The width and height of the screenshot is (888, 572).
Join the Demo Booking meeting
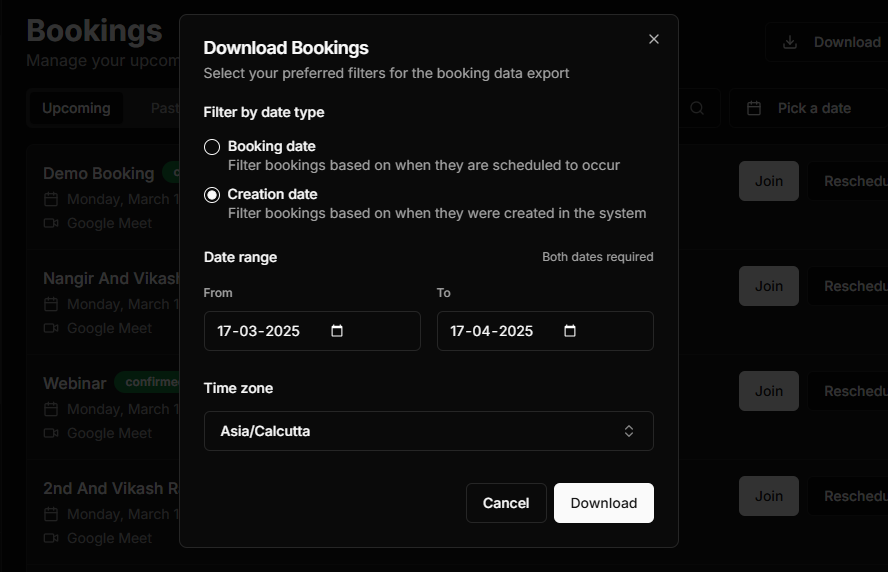(769, 181)
